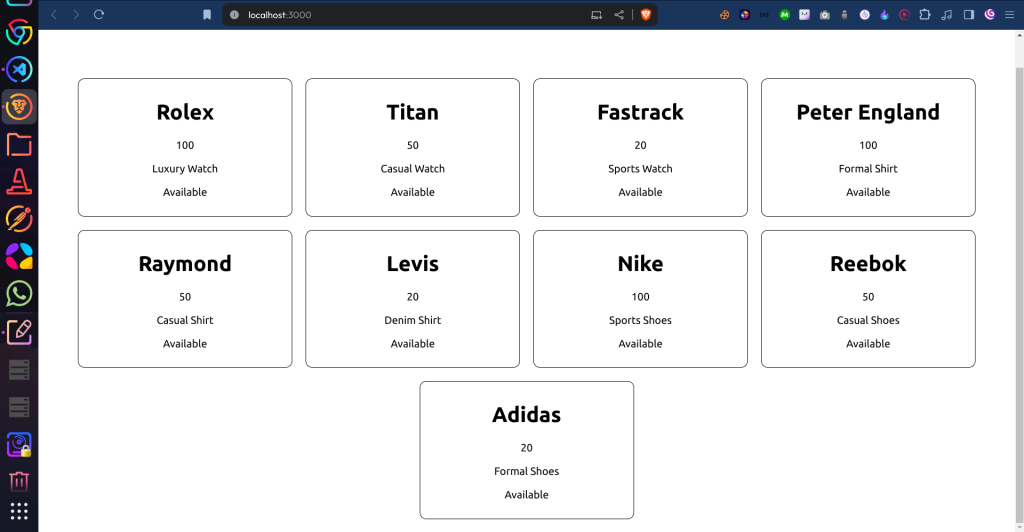Click the Peter England heading

(868, 112)
